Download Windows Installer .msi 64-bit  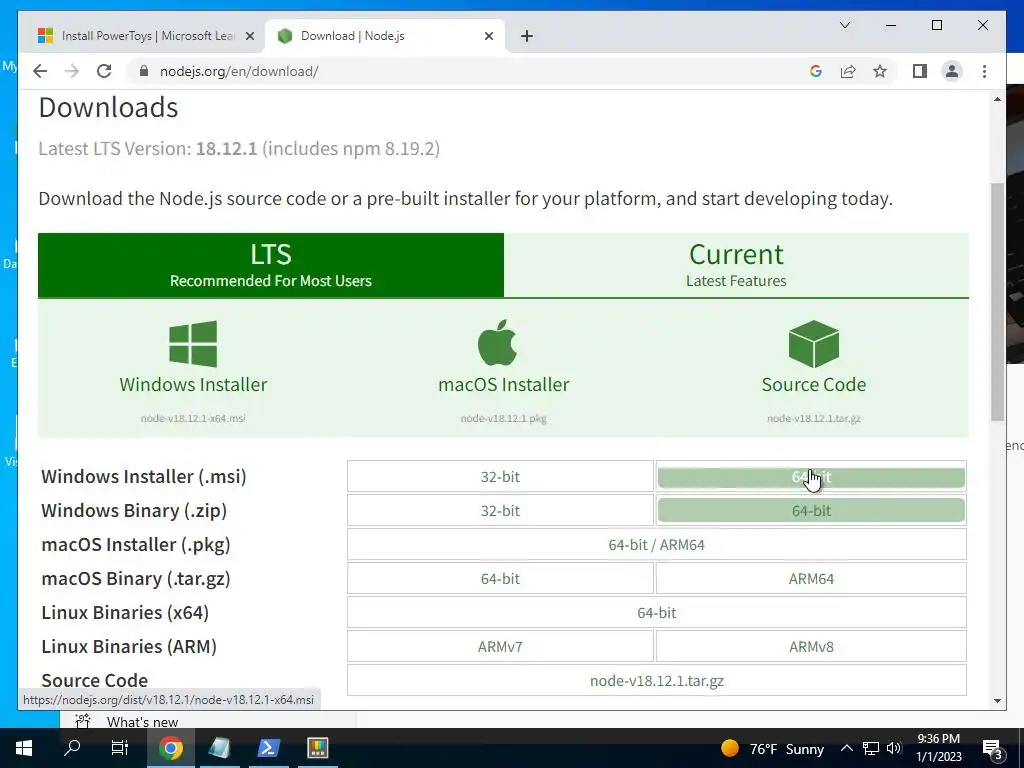point(811,477)
